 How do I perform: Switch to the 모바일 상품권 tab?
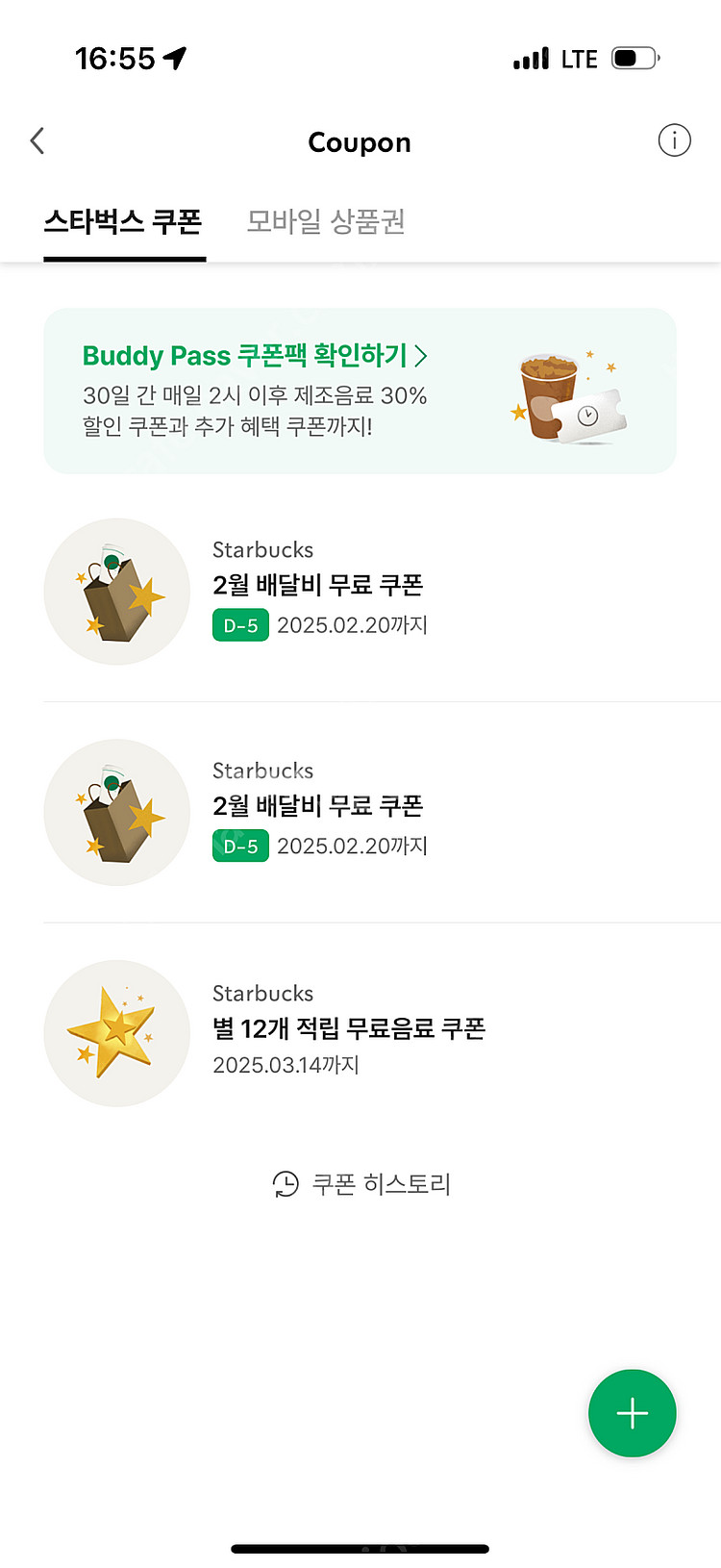[x=326, y=222]
